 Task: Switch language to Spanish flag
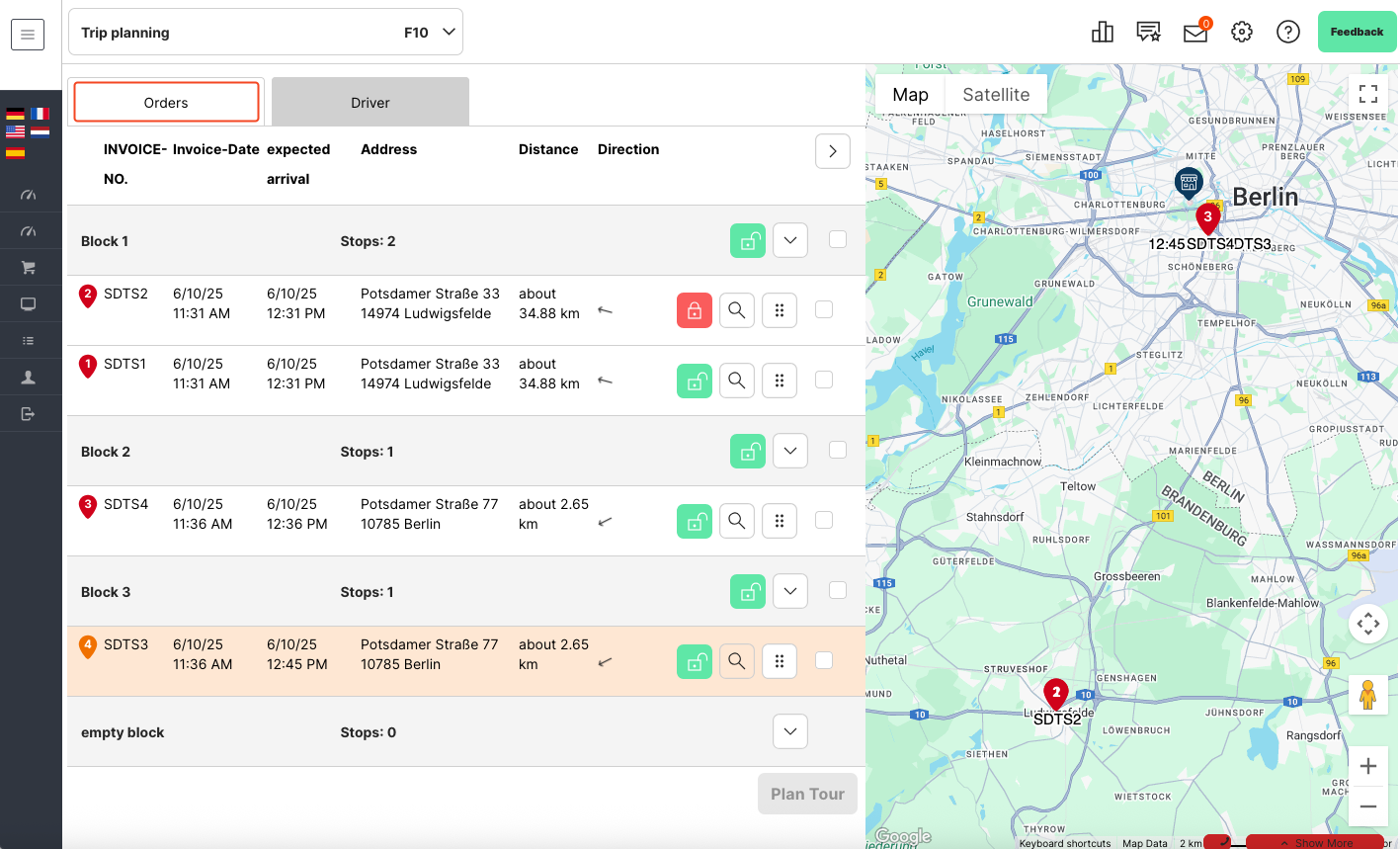click(15, 152)
